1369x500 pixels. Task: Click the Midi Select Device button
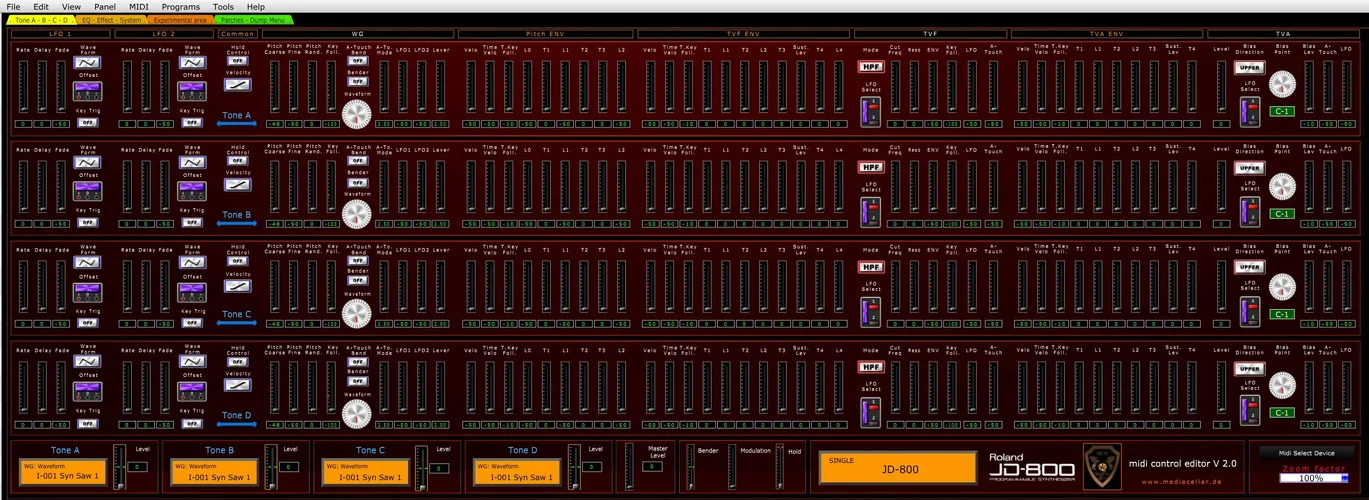(x=1309, y=452)
